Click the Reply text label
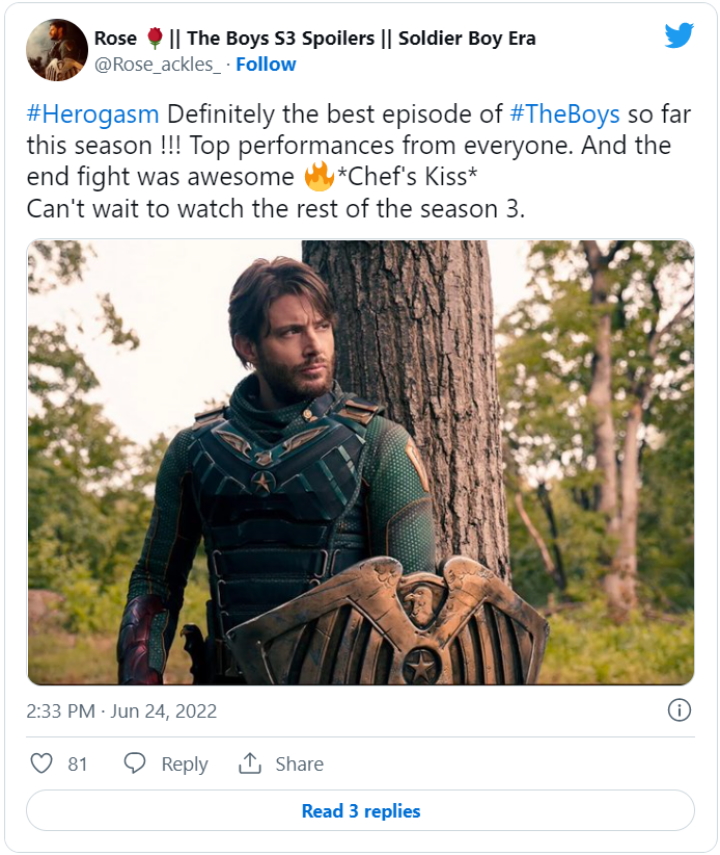 pos(184,764)
